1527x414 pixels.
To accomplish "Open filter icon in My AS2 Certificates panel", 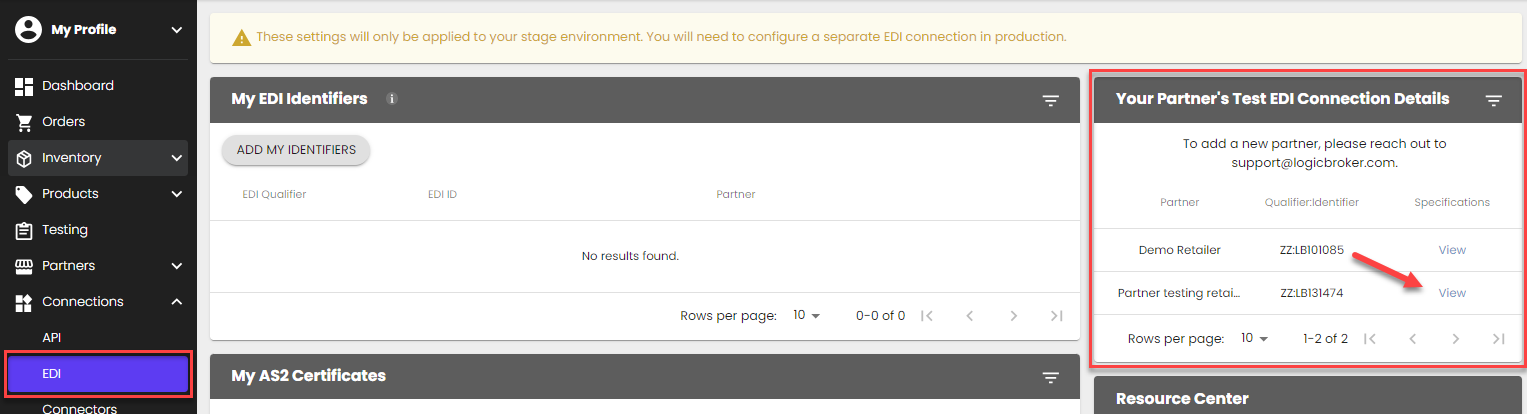I will point(1050,377).
